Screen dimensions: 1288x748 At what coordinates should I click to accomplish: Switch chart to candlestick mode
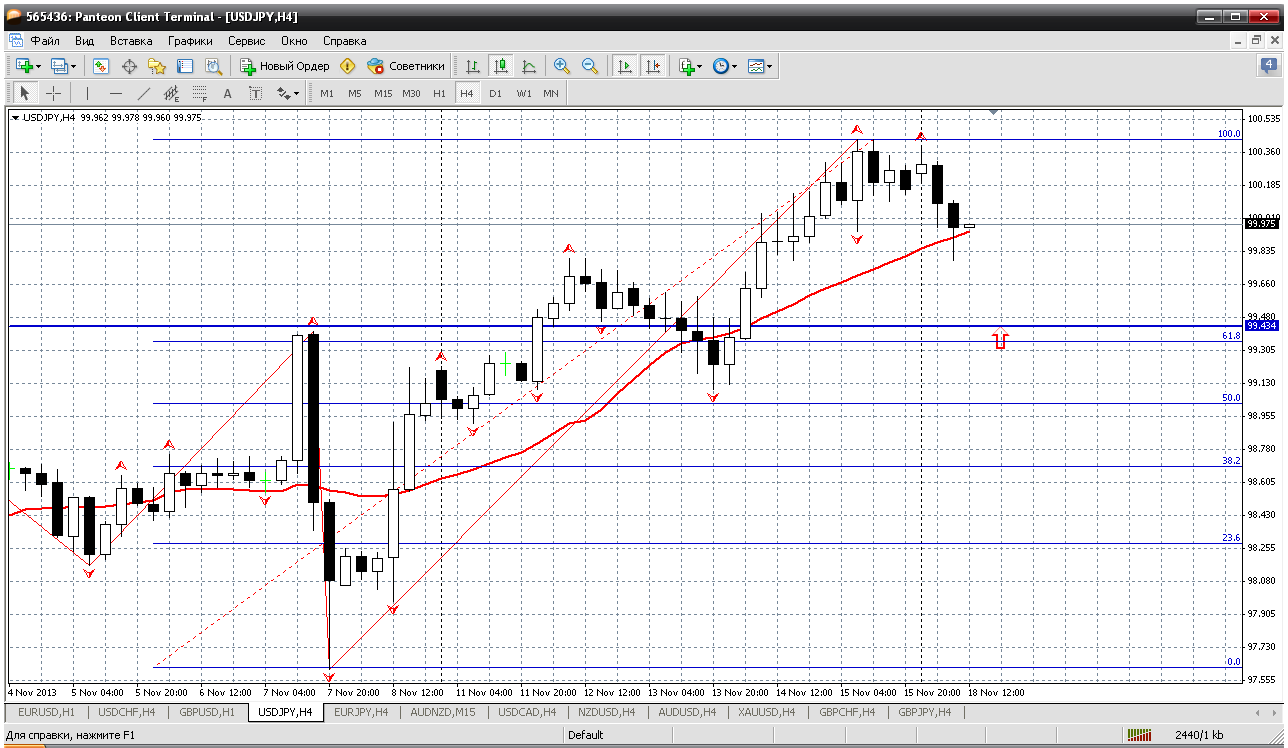500,66
